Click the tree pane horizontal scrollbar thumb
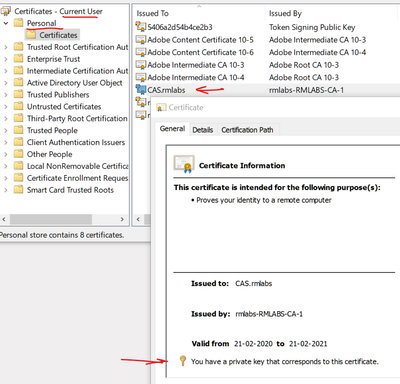Screen dimensions: 400x384 coord(51,219)
